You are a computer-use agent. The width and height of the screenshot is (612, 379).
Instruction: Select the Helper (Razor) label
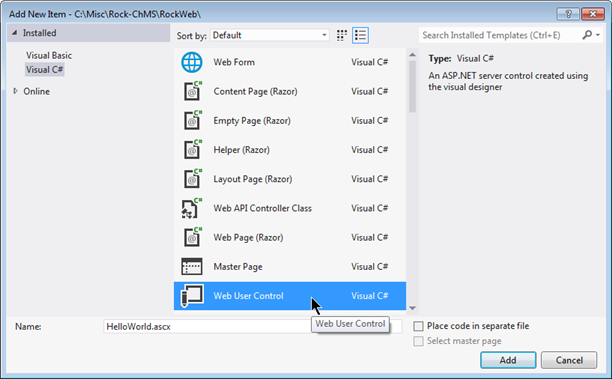241,150
